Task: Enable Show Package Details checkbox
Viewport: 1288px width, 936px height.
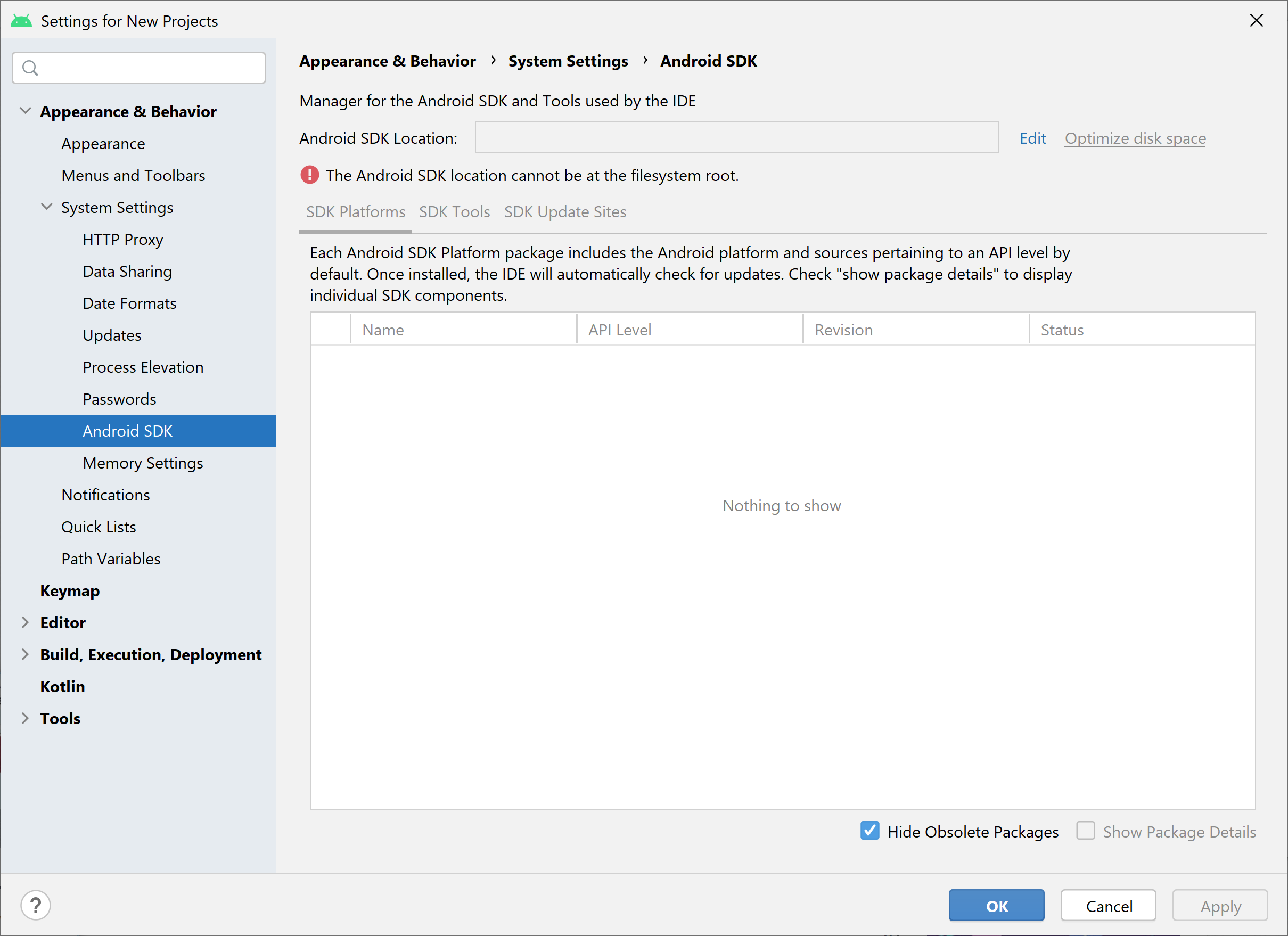Action: pyautogui.click(x=1085, y=831)
